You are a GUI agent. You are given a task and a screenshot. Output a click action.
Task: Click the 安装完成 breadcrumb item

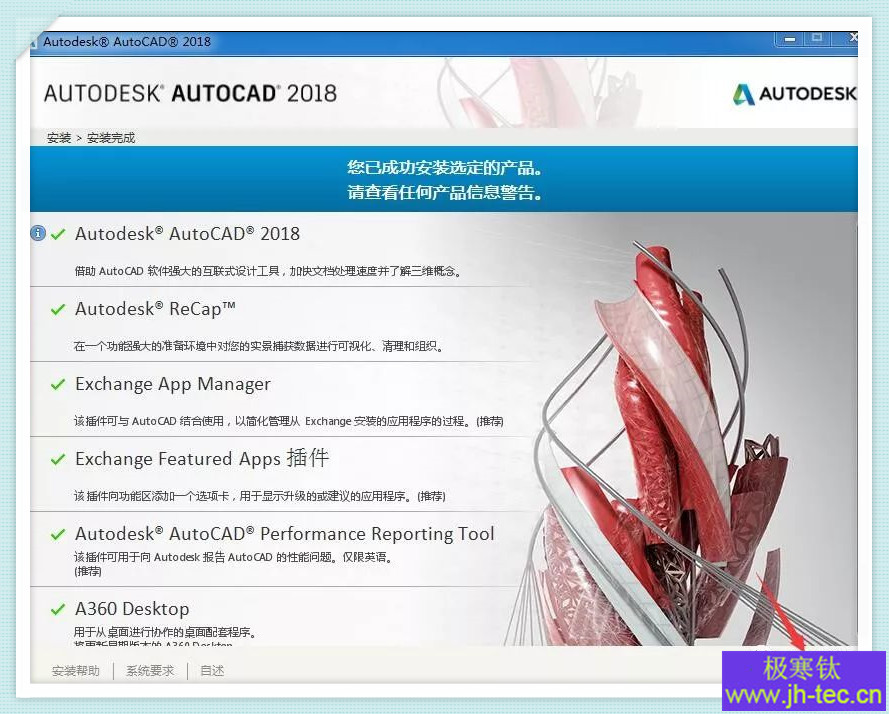point(111,138)
